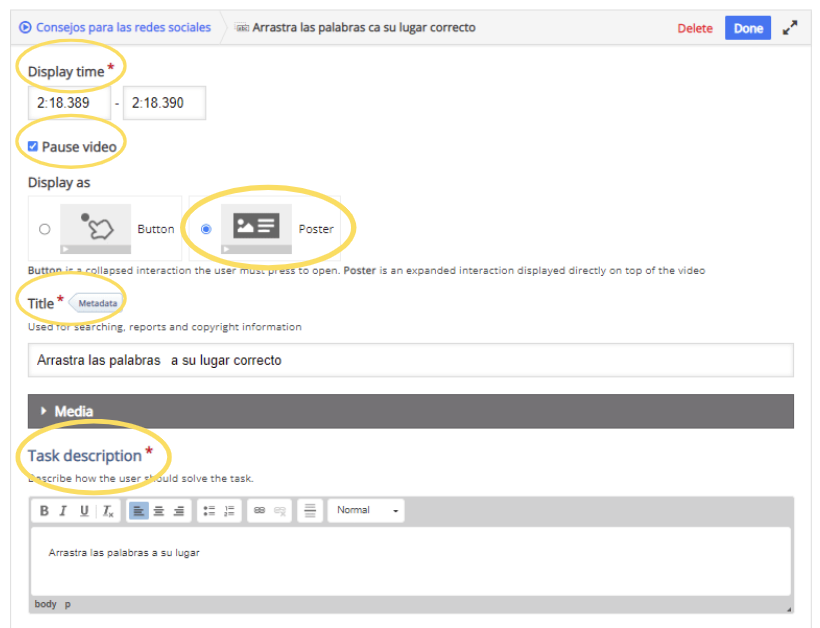The image size is (820, 628).
Task: Click the Title text input field
Action: point(411,360)
